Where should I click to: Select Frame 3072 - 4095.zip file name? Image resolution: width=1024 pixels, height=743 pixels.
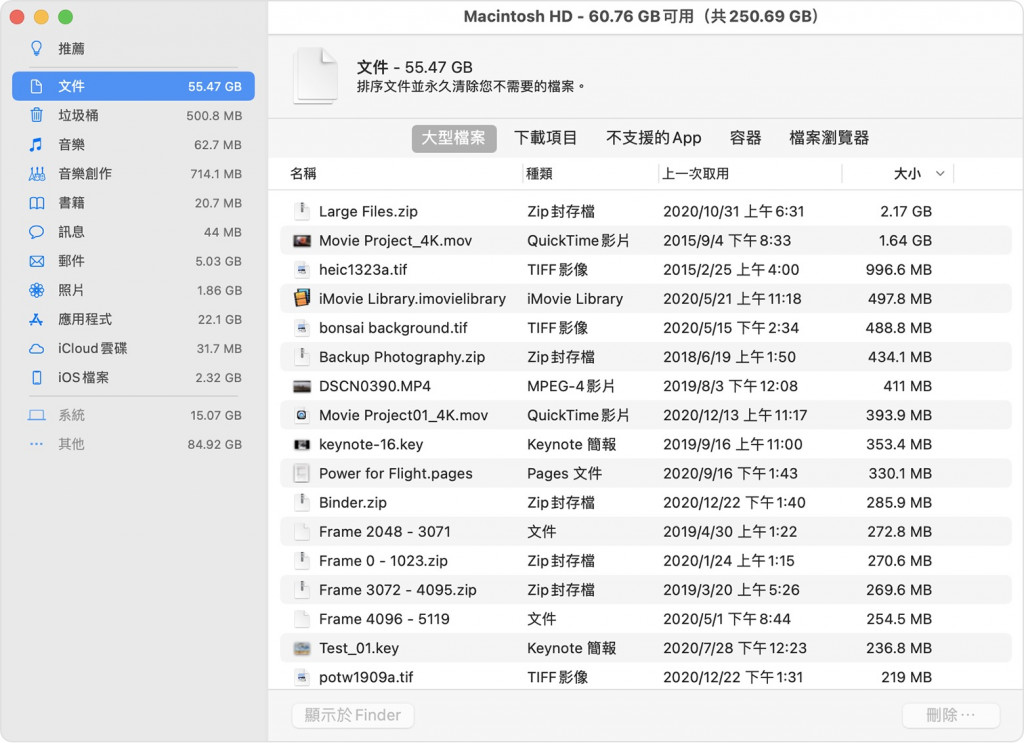(398, 590)
